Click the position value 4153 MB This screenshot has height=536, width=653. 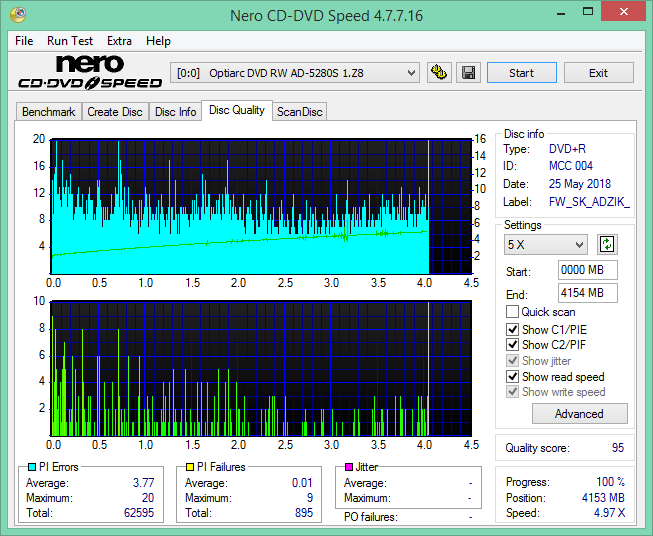[603, 498]
